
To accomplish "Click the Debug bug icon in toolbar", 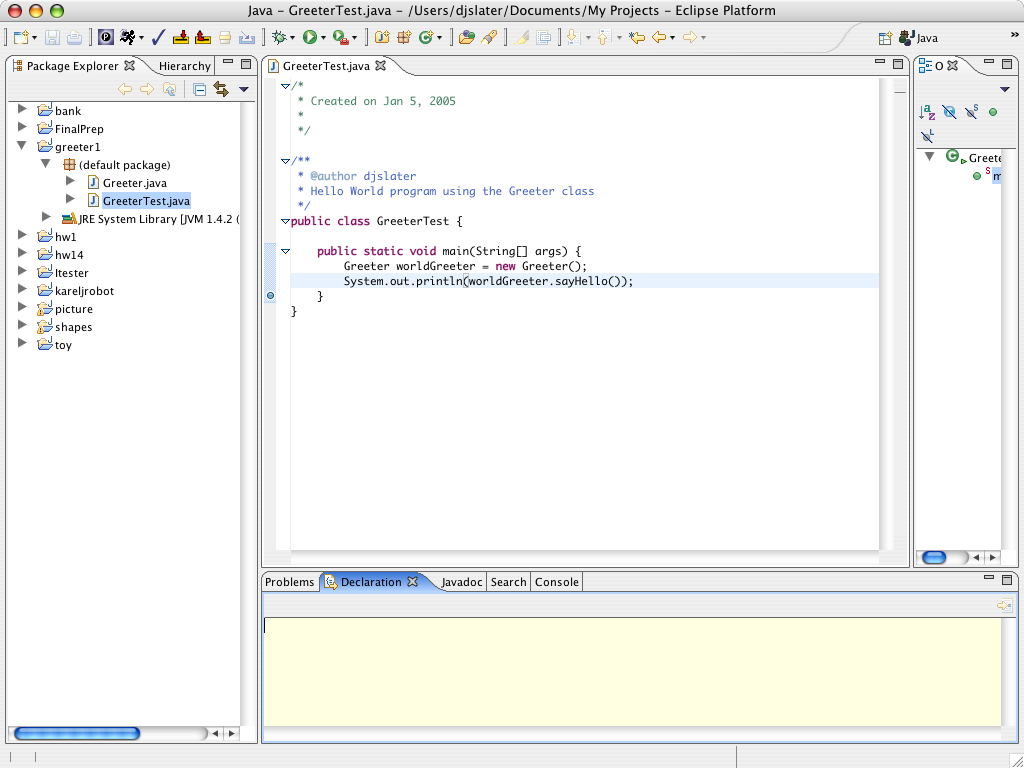I will pyautogui.click(x=279, y=38).
